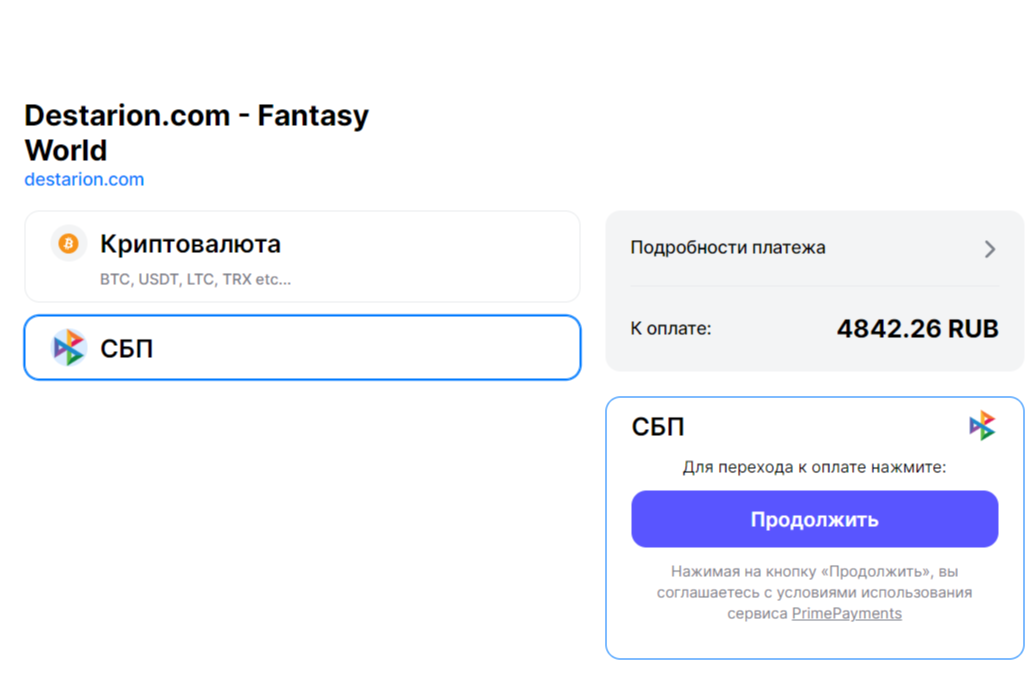The width and height of the screenshot is (1035, 689).
Task: Click the BTC, USDT, LTC, TRX subtitle
Action: (x=195, y=280)
